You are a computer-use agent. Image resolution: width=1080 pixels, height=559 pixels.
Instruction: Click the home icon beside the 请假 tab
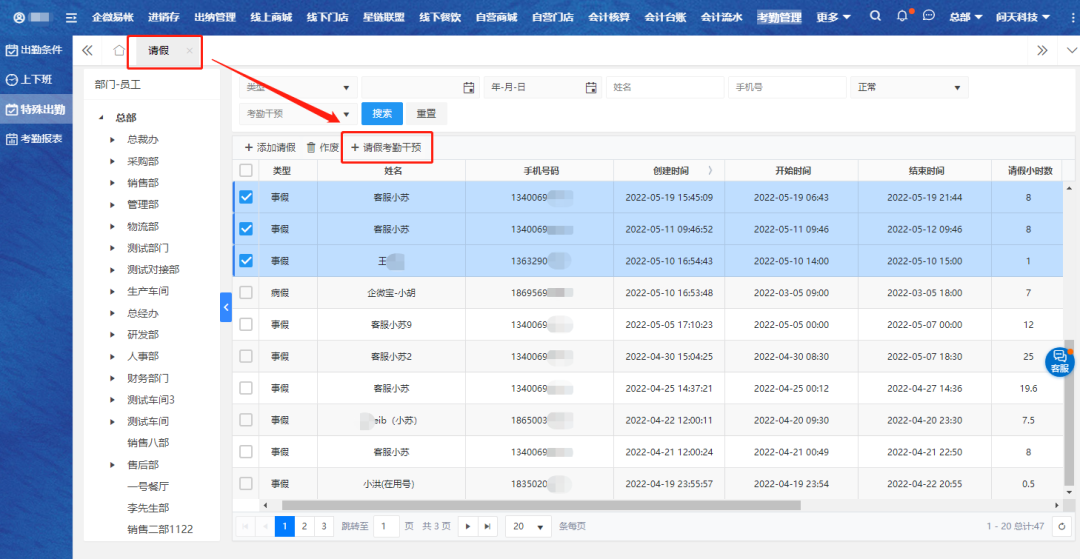(x=119, y=51)
